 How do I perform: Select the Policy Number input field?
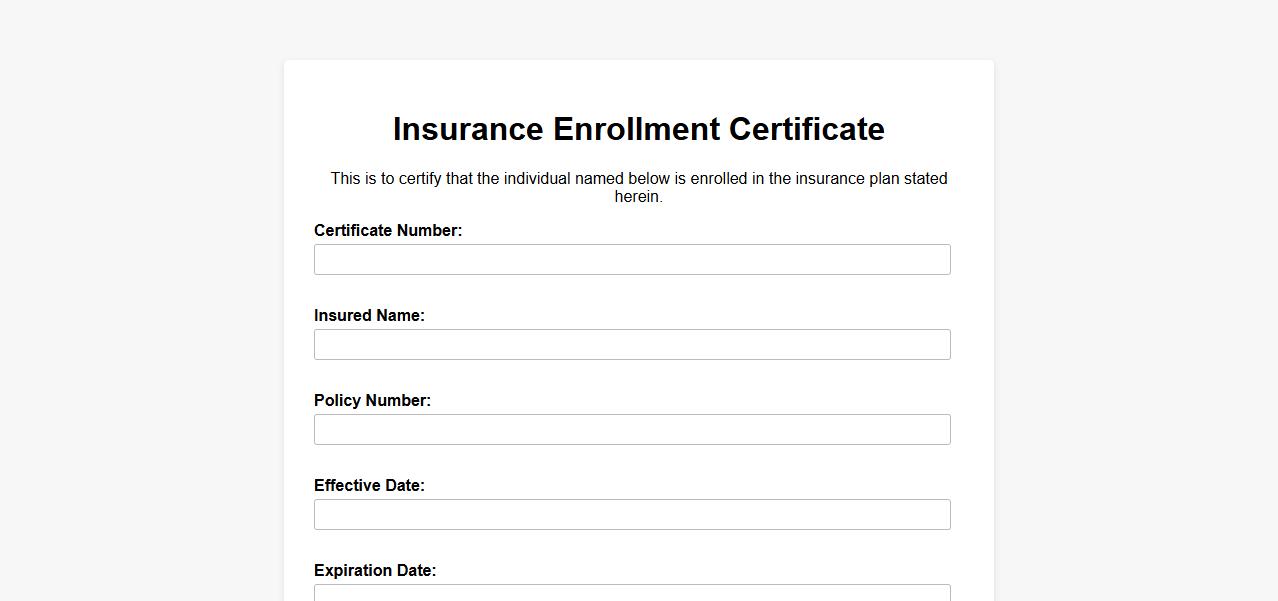click(632, 430)
